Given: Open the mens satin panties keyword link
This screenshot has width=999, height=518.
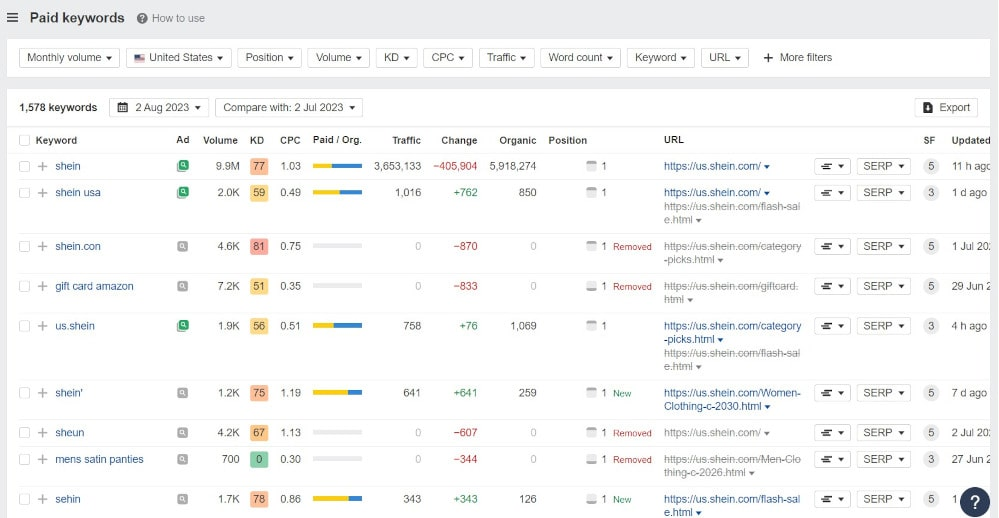Looking at the screenshot, I should (99, 459).
